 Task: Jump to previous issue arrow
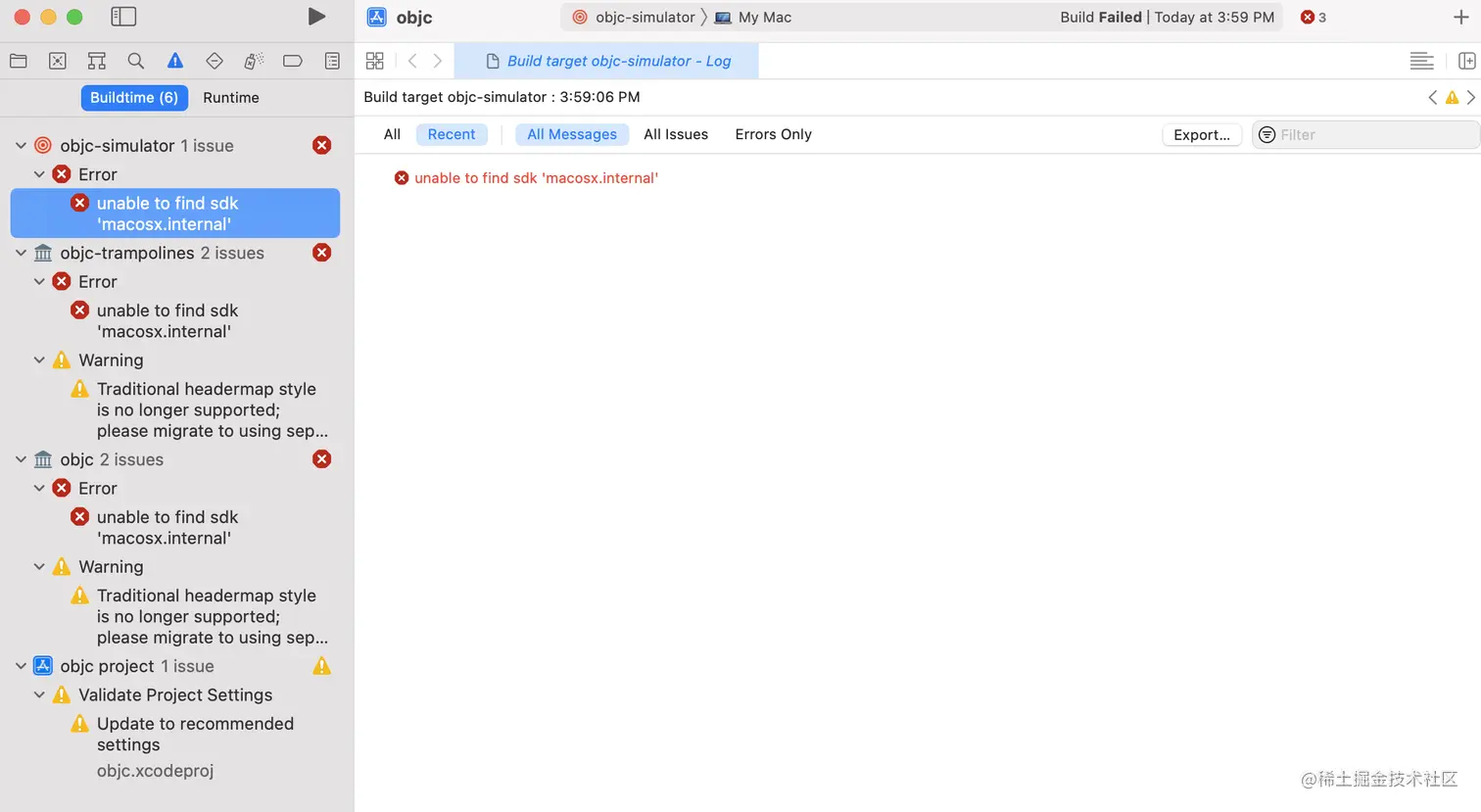point(1433,97)
